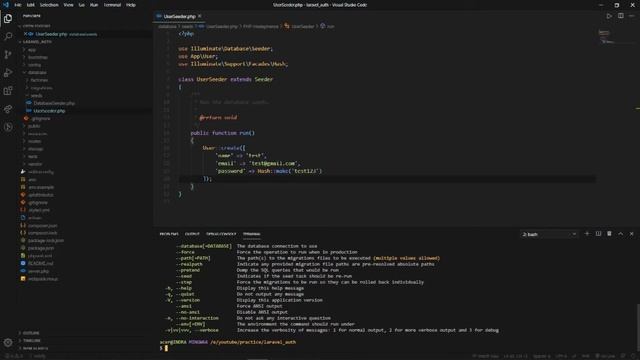Image resolution: width=640 pixels, height=360 pixels.
Task: Open the Search view in activity bar
Action: pyautogui.click(x=8, y=36)
